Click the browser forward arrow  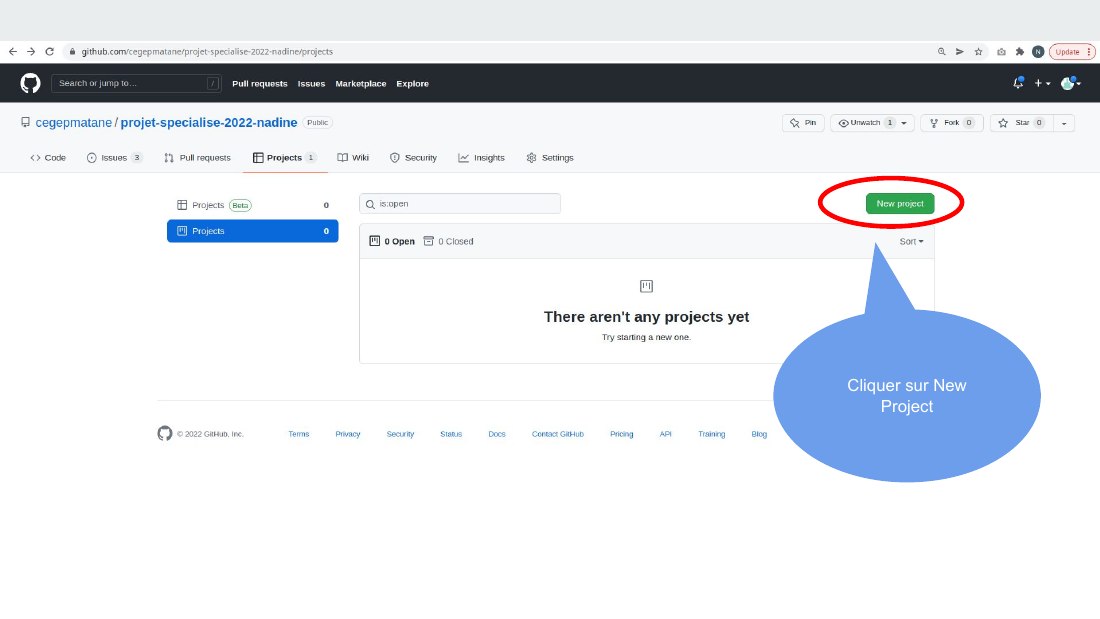click(x=31, y=51)
